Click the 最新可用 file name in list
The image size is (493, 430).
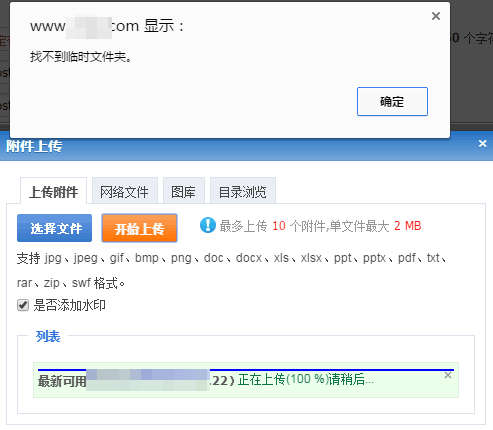[137, 380]
